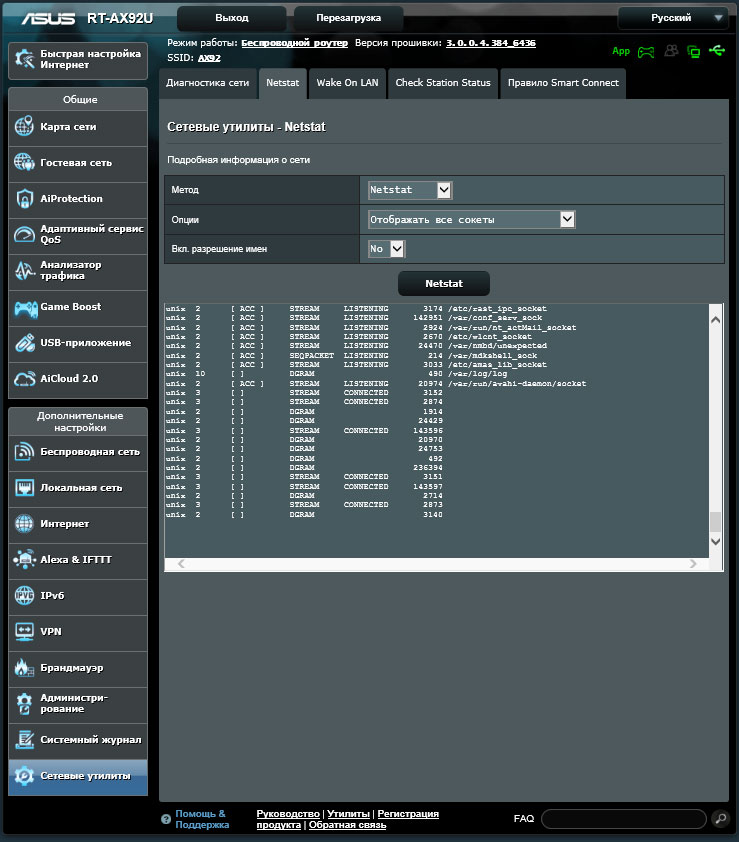Image resolution: width=739 pixels, height=842 pixels.
Task: Click output scrollbar up arrow
Action: 715,320
